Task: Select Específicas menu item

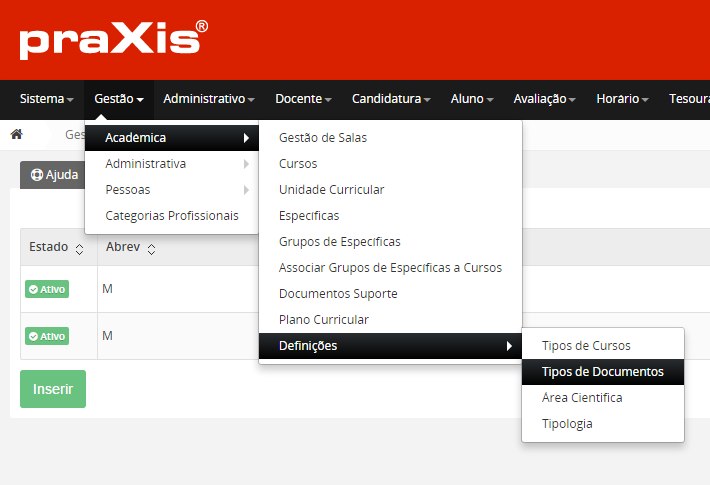Action: pos(390,216)
